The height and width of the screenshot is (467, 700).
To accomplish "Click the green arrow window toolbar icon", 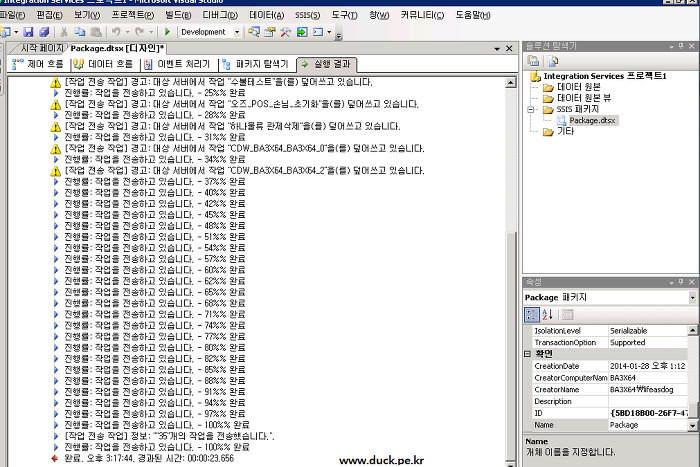I will coord(302,32).
